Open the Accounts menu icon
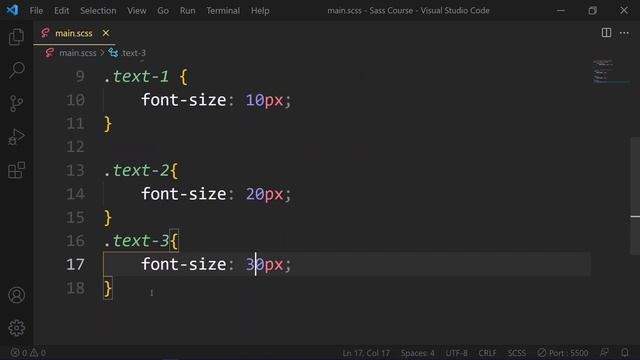Image resolution: width=640 pixels, height=360 pixels. 16,295
